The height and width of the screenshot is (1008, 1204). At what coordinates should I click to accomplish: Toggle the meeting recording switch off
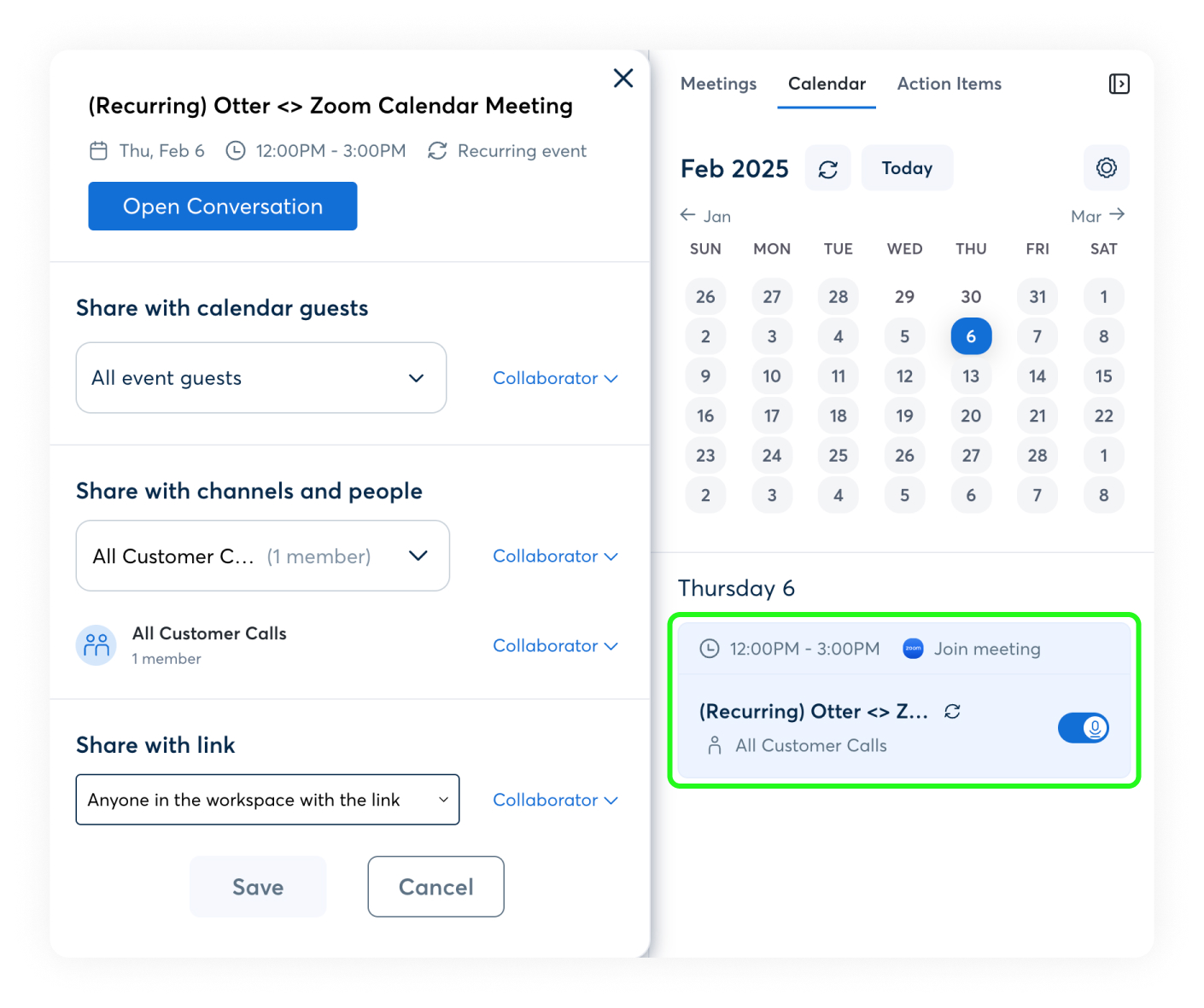[x=1083, y=728]
